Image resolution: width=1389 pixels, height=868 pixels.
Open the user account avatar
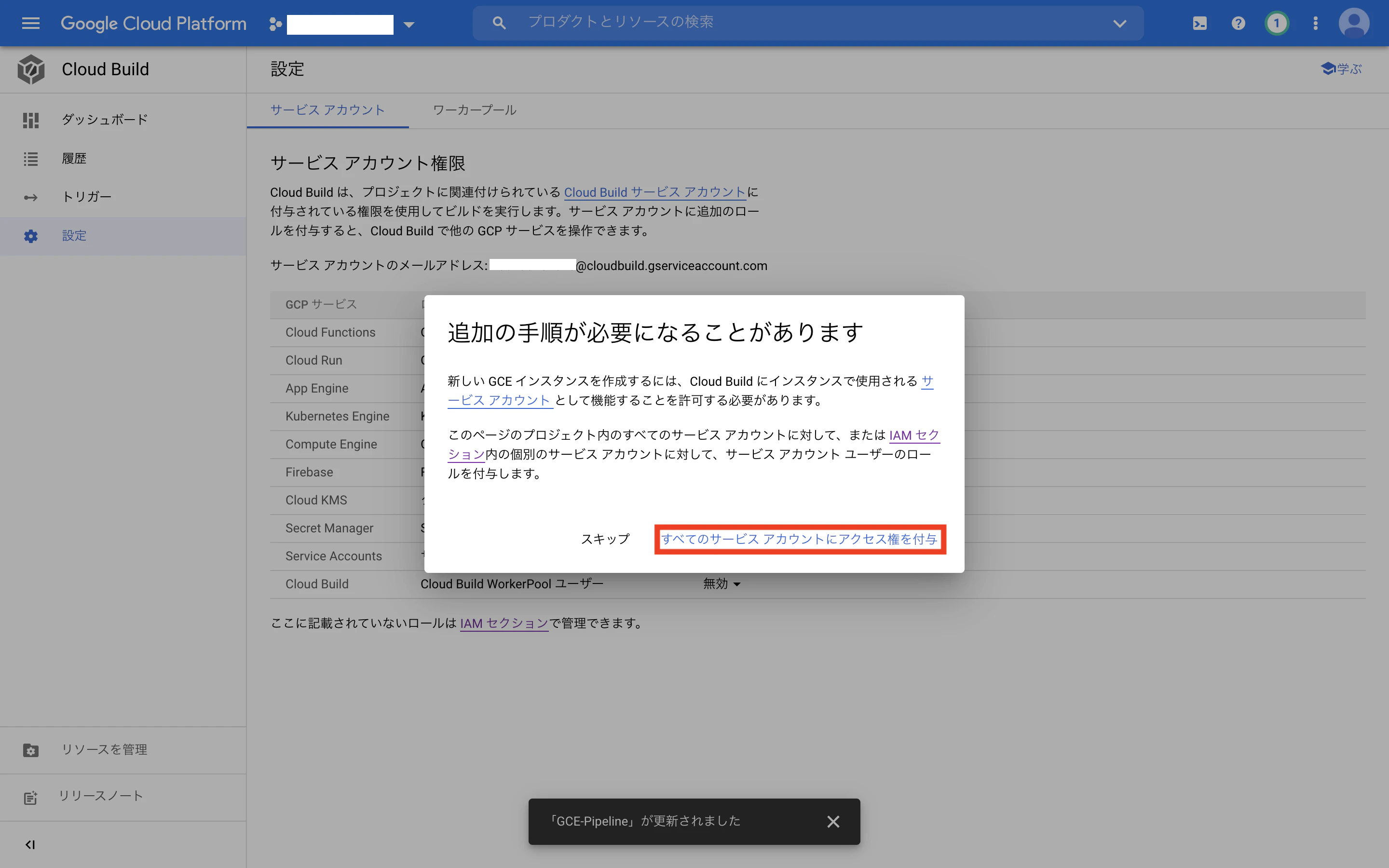click(1354, 23)
